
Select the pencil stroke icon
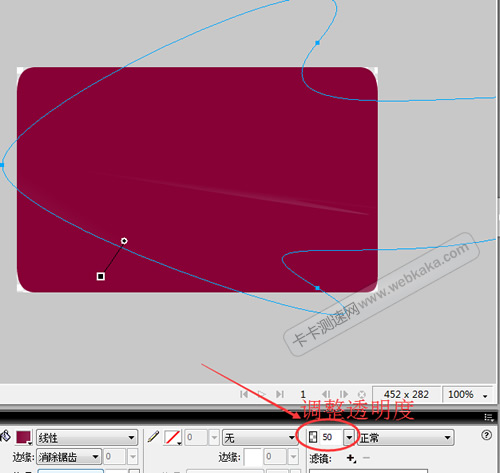[x=153, y=437]
